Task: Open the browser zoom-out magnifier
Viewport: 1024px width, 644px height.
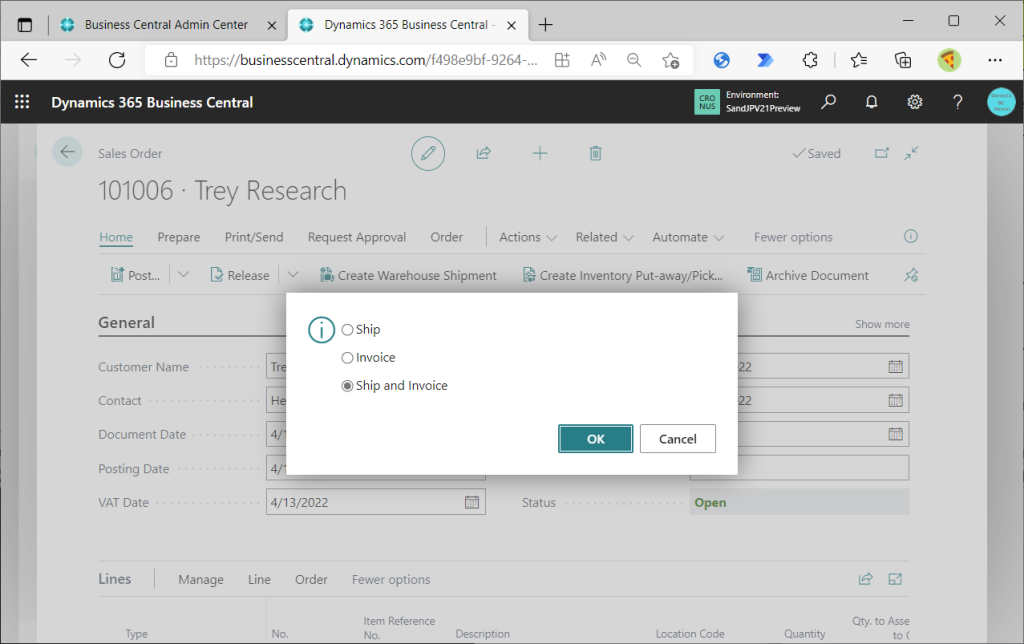Action: click(x=633, y=60)
